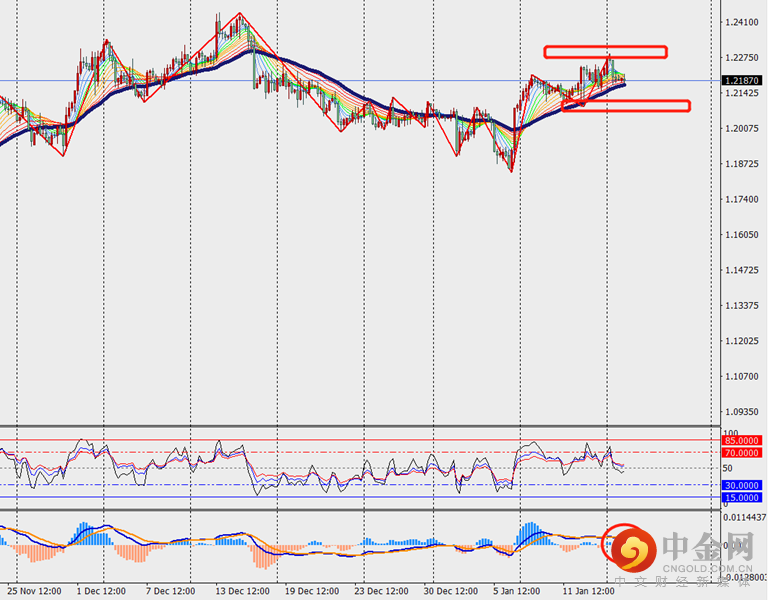Click the 25 Nov 12:00 date label
The height and width of the screenshot is (600, 768).
[x=33, y=591]
